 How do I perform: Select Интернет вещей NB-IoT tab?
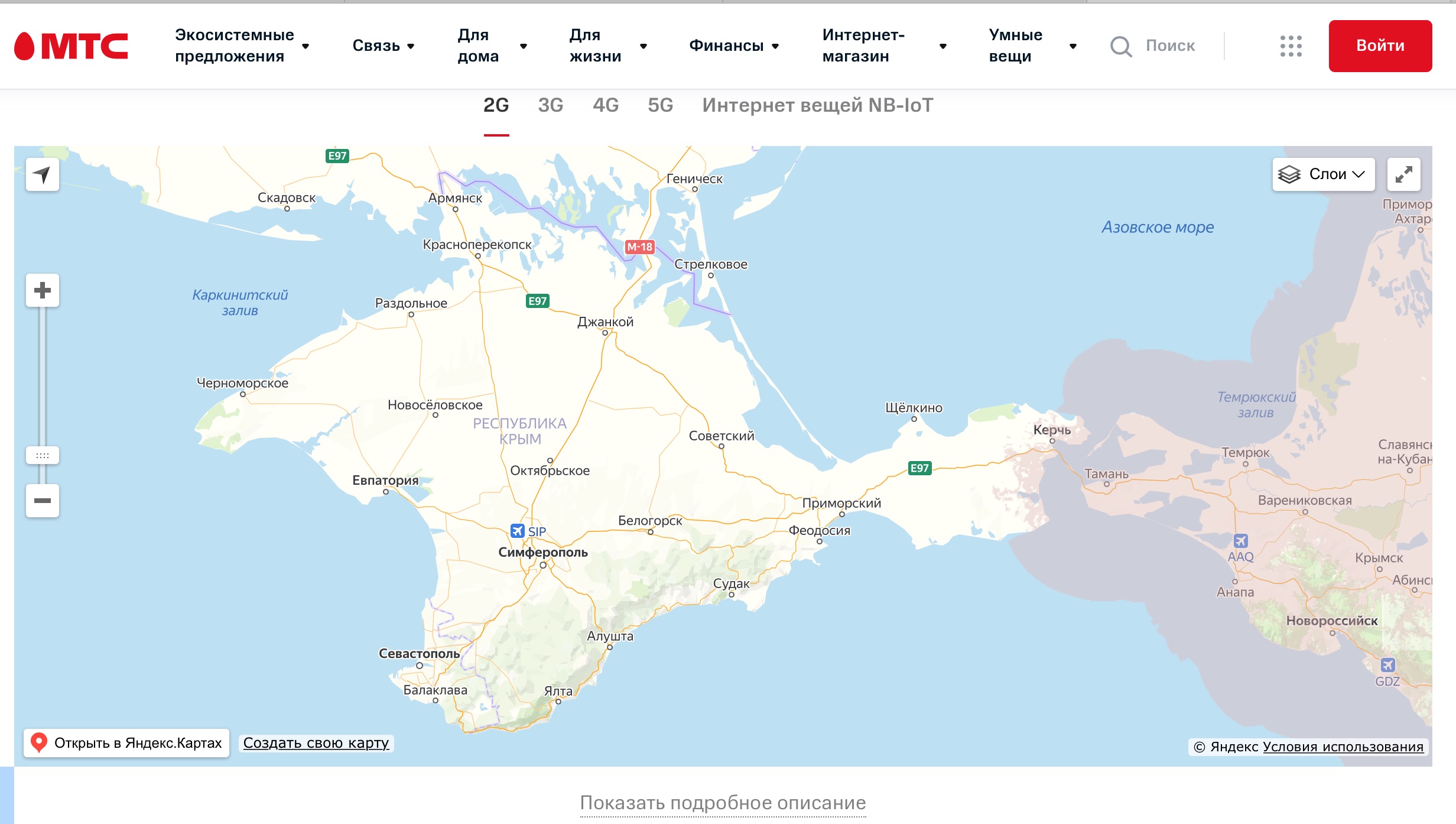tap(817, 105)
